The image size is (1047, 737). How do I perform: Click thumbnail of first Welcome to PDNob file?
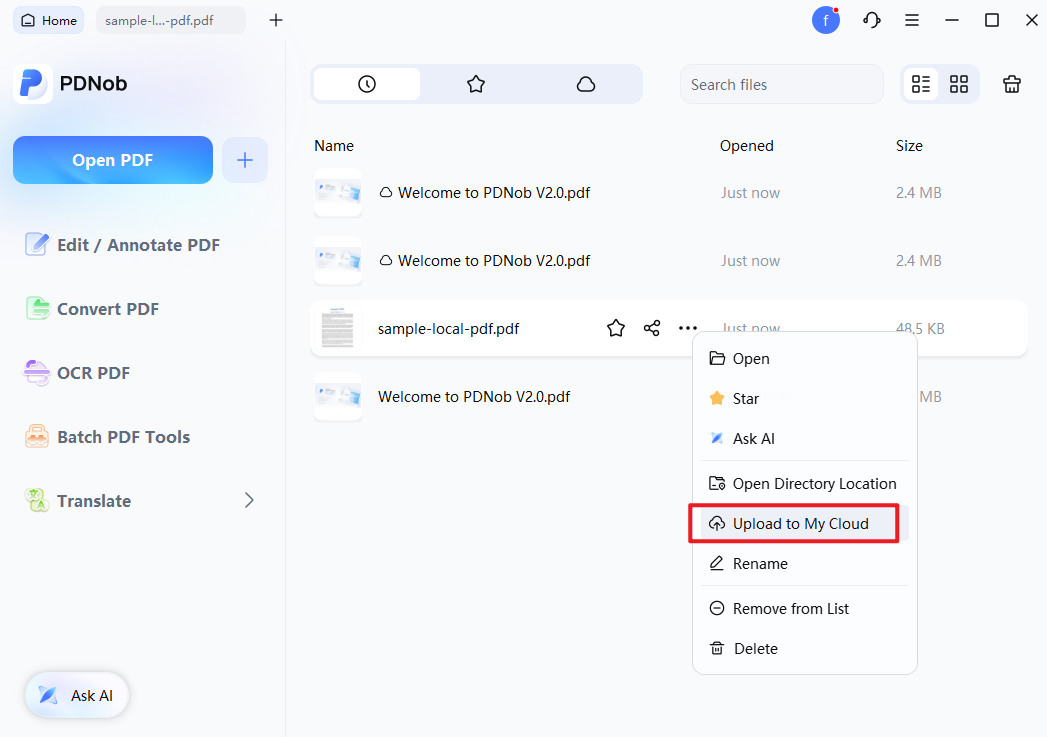click(x=338, y=192)
